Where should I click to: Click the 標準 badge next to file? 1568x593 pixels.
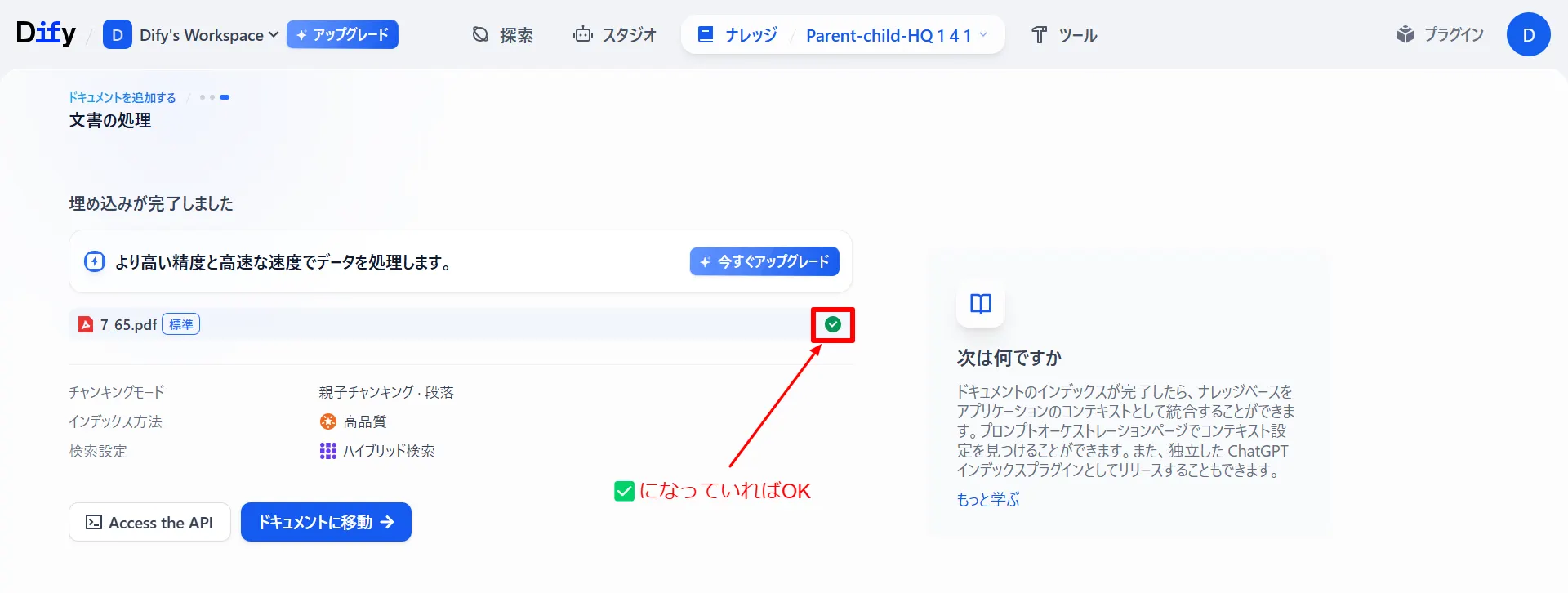(x=181, y=324)
